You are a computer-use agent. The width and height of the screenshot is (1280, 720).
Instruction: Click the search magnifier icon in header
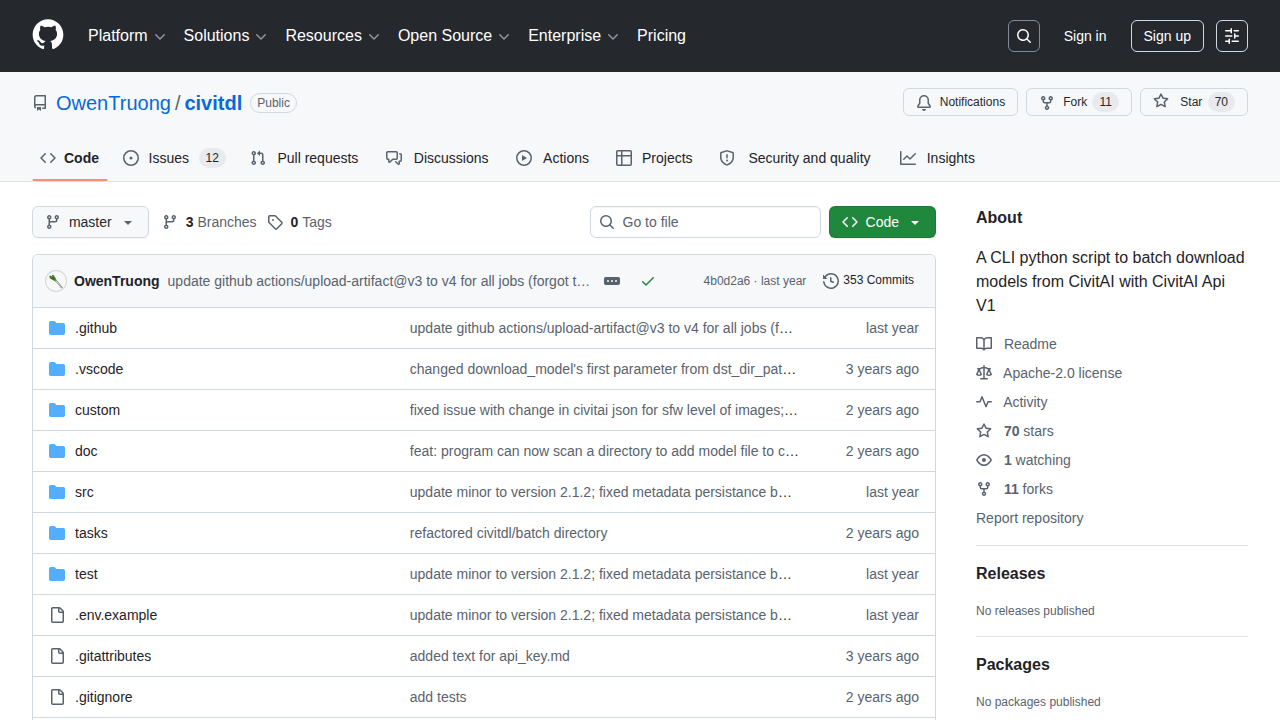(x=1024, y=36)
